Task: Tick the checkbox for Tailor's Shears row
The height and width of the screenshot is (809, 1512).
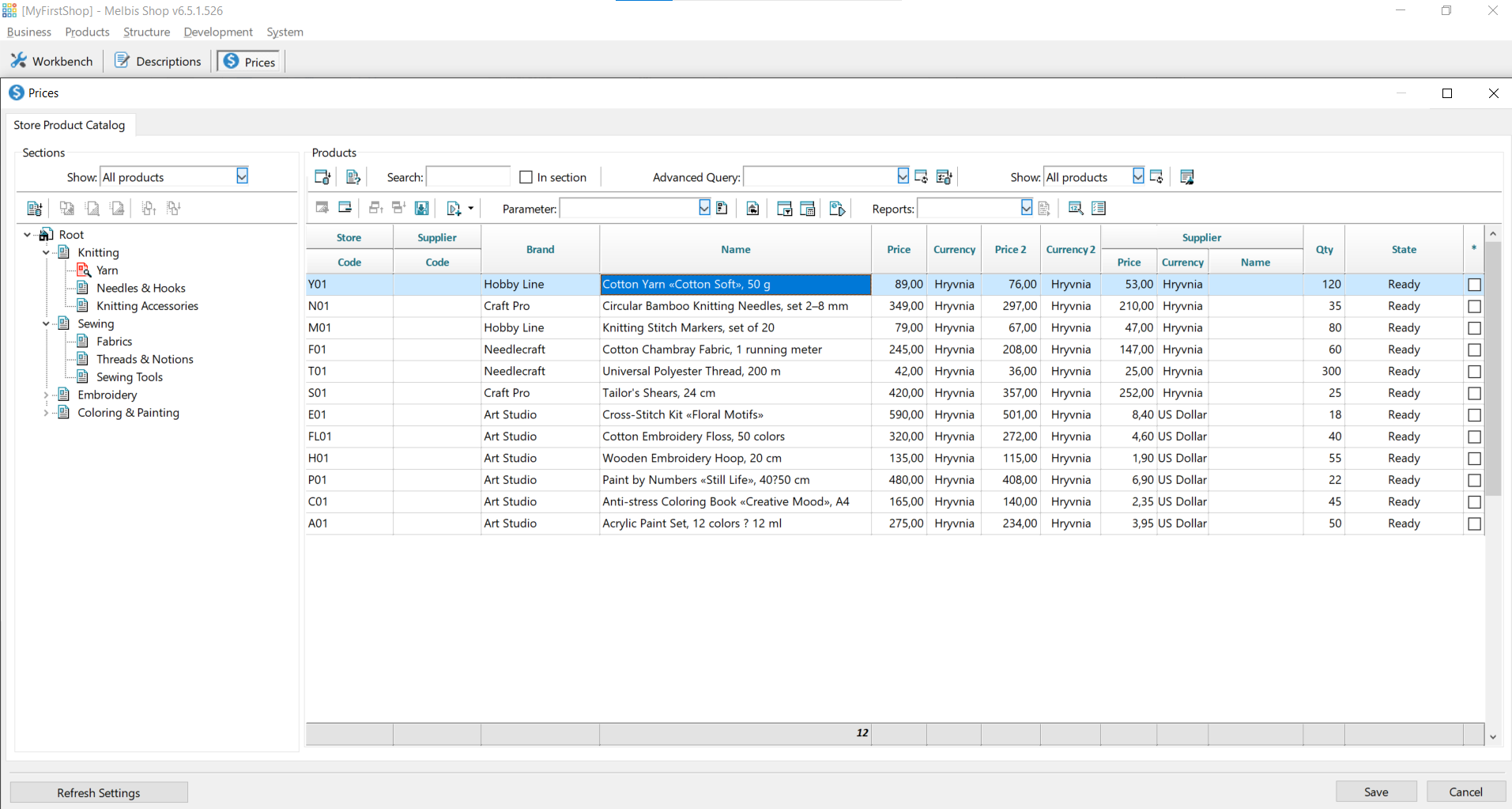Action: 1474,393
